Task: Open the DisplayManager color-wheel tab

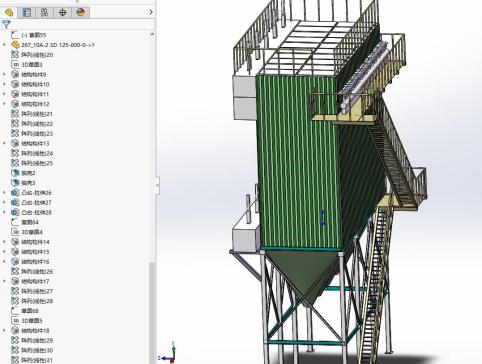Action: [80, 13]
